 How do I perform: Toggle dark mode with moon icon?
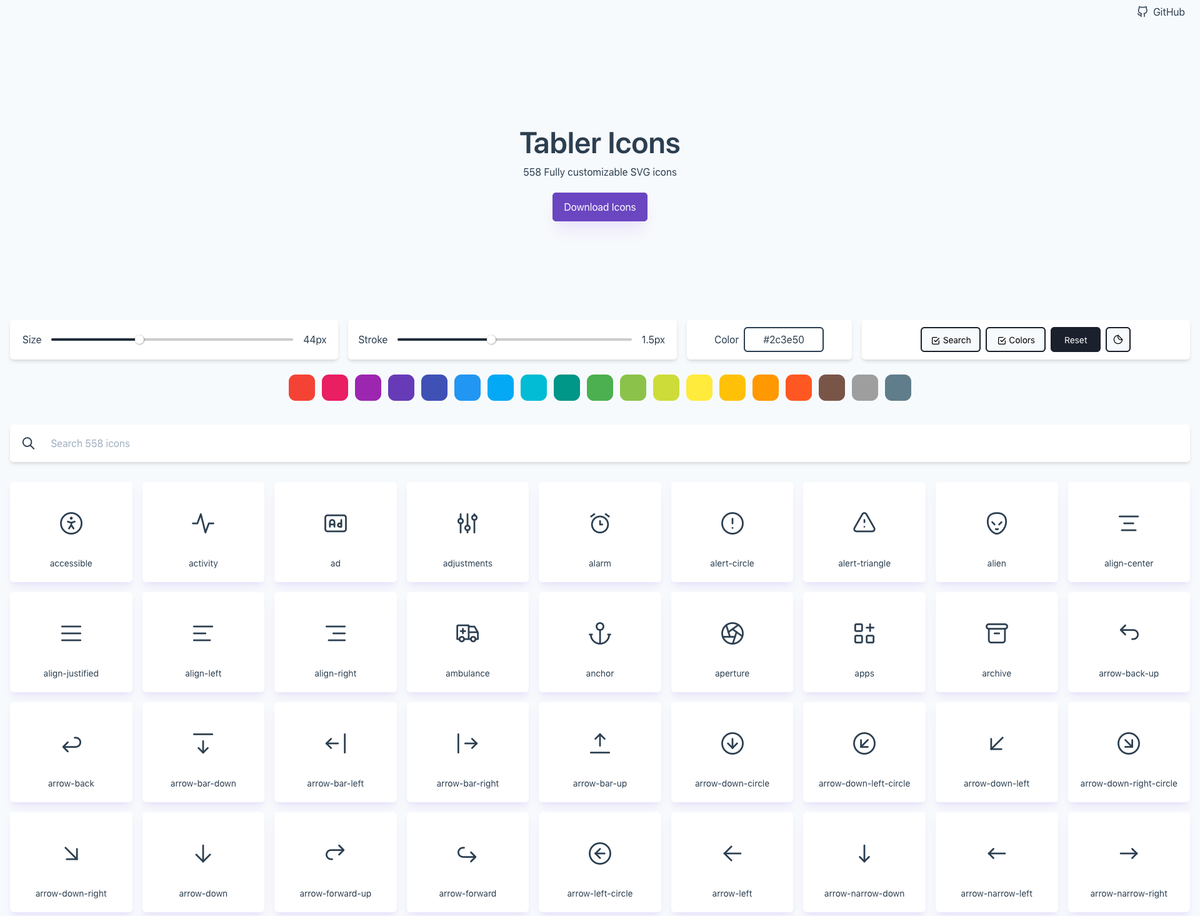tap(1118, 340)
